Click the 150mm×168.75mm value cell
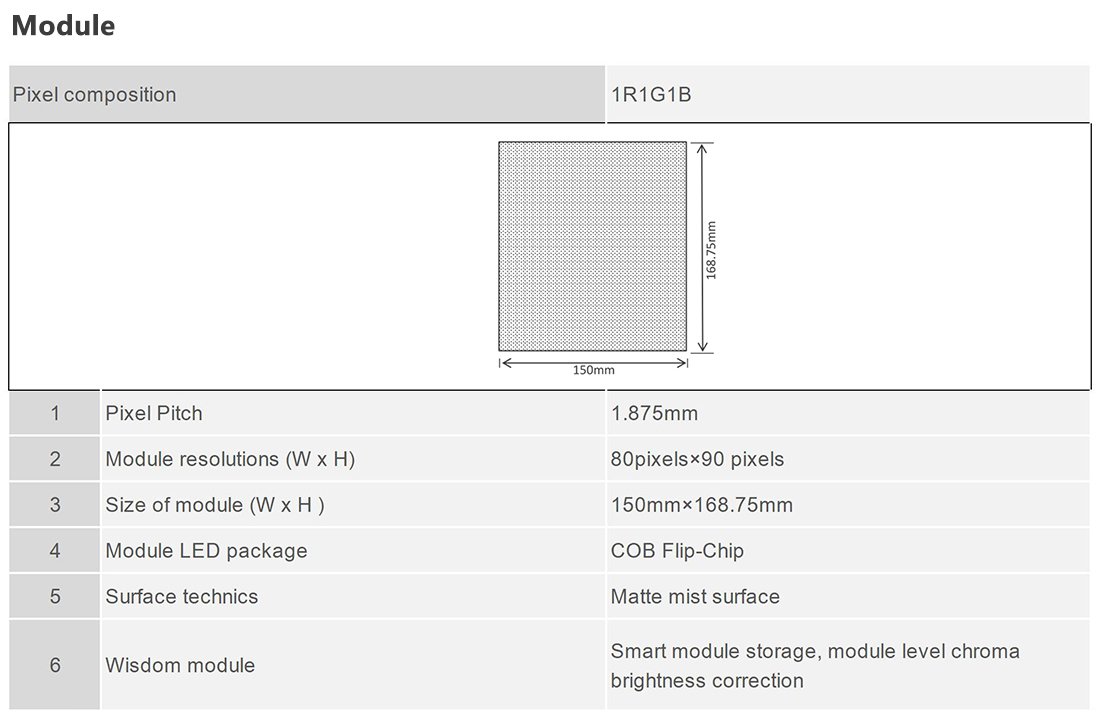Viewport: 1100px width, 726px height. [x=848, y=505]
